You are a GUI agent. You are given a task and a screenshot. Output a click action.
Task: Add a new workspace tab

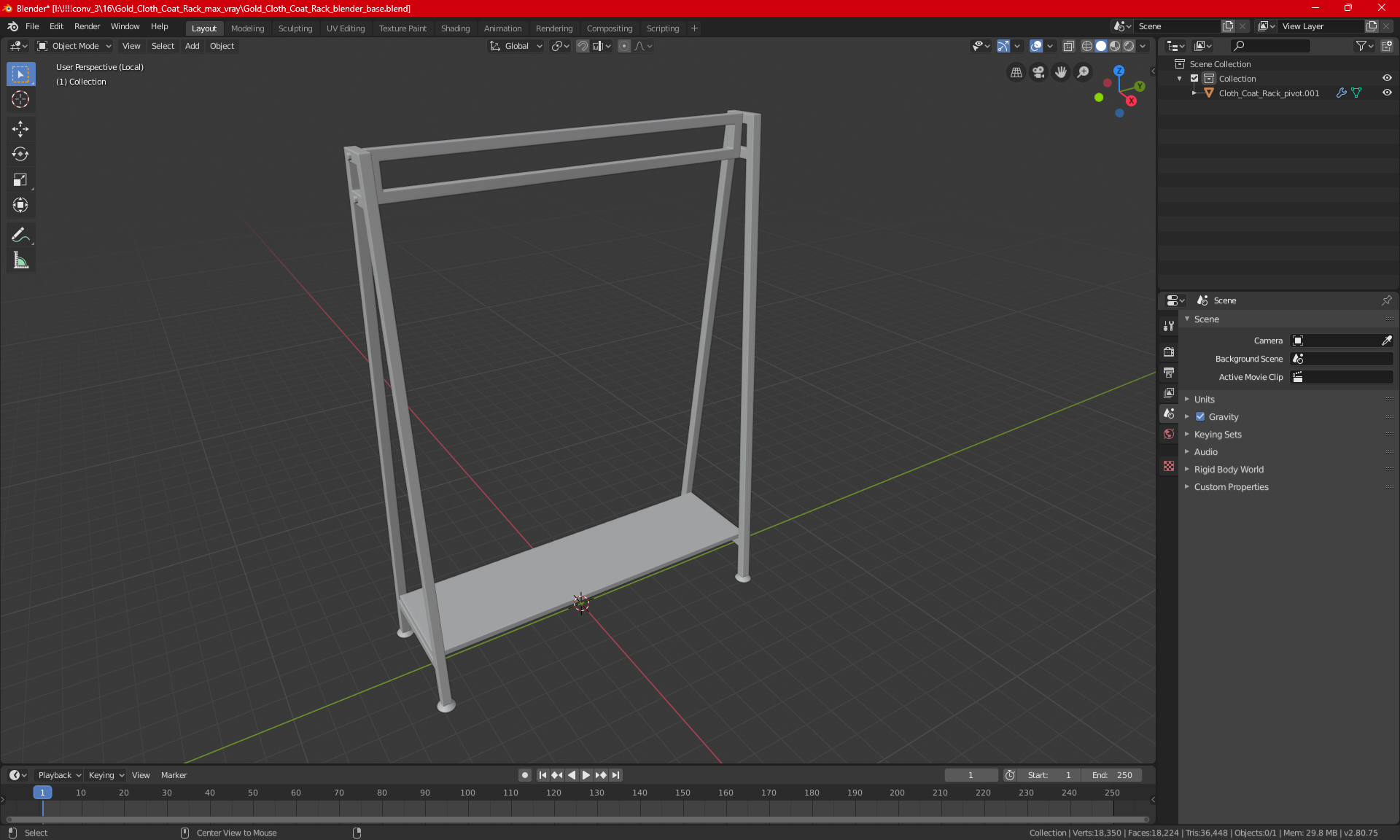pyautogui.click(x=694, y=28)
